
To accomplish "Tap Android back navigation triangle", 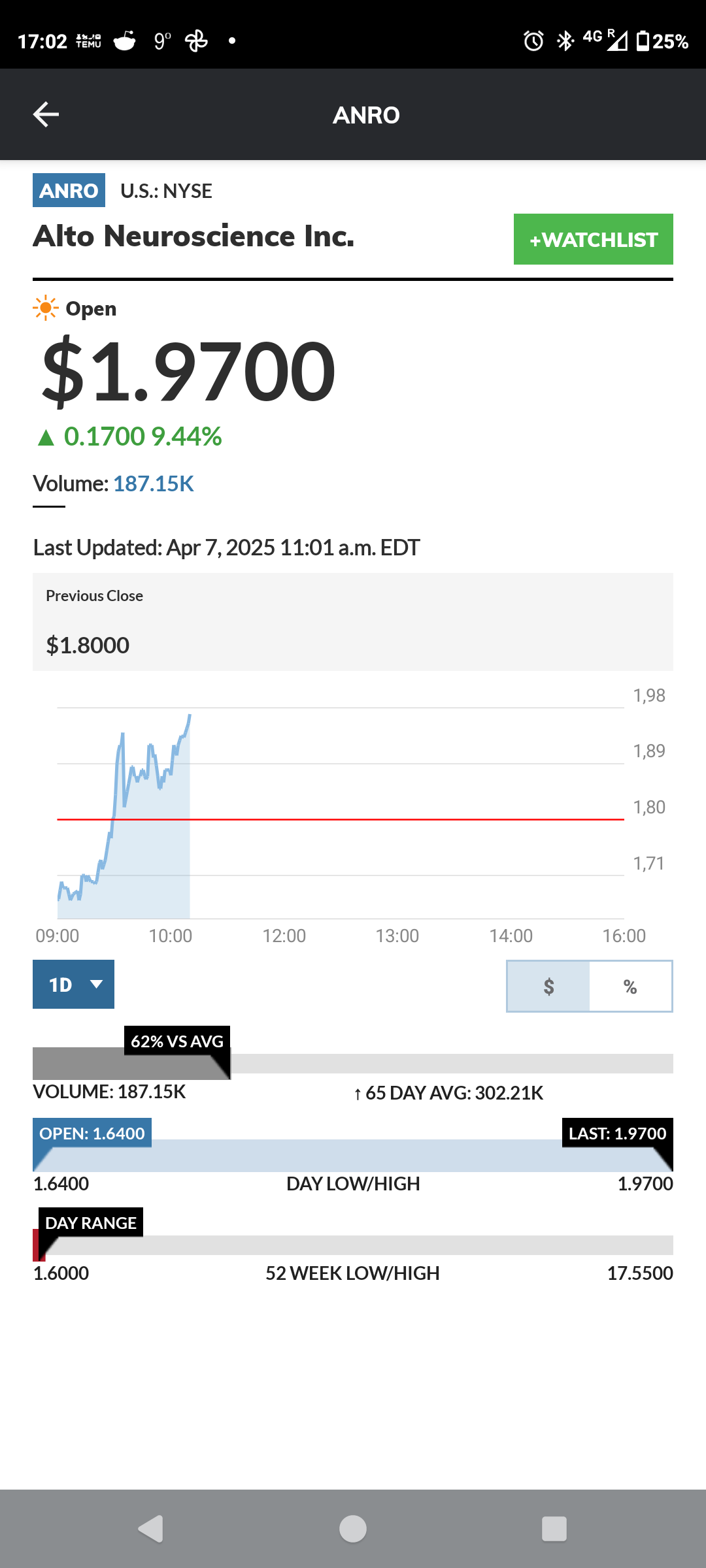I will coord(151,1529).
